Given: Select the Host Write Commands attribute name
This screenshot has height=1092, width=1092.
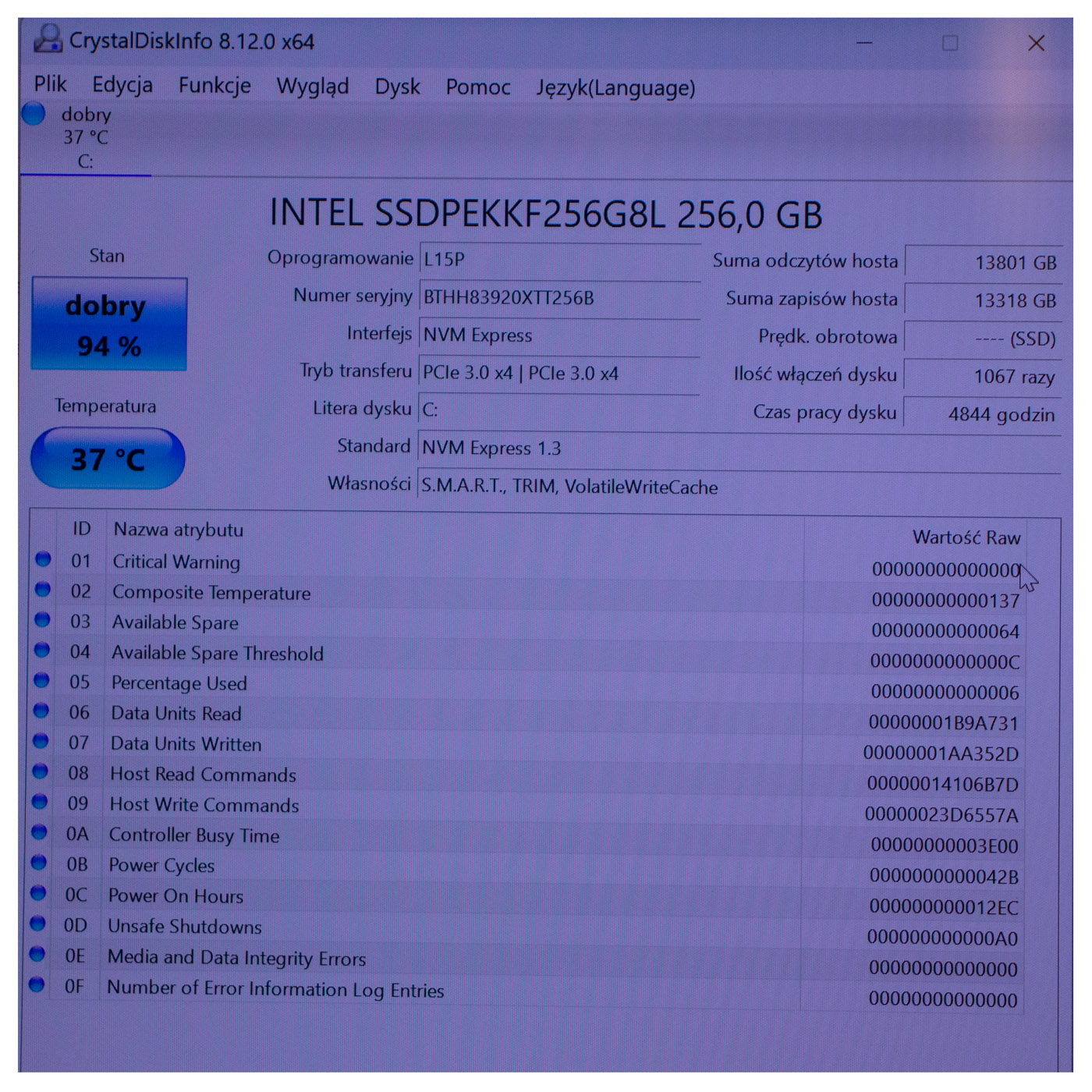Looking at the screenshot, I should pyautogui.click(x=204, y=804).
